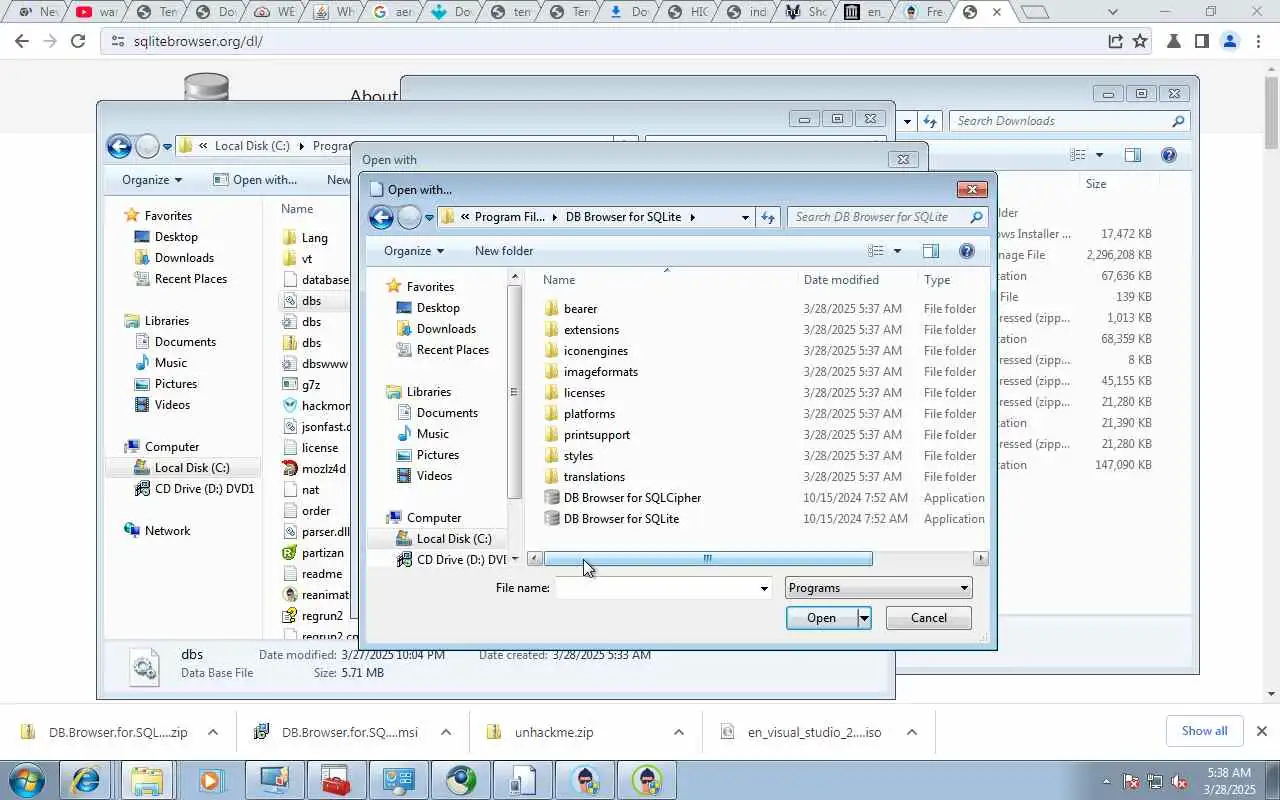Open the licenses folder
The width and height of the screenshot is (1280, 800).
574,392
